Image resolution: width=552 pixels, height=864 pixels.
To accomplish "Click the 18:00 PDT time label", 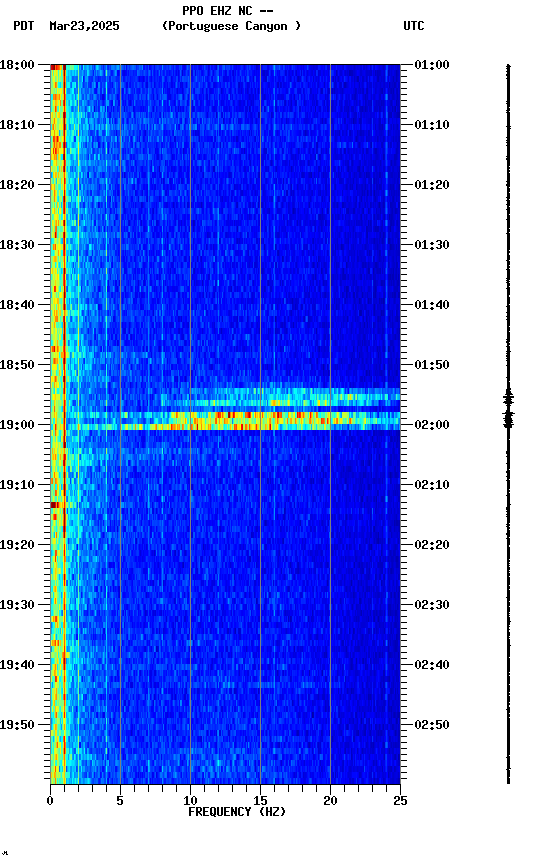I will coord(17,65).
